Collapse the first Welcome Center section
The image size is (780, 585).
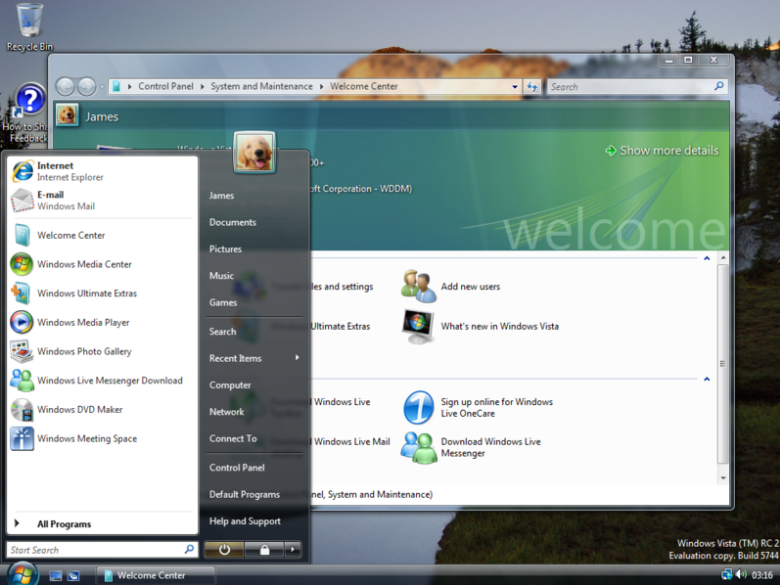[707, 258]
